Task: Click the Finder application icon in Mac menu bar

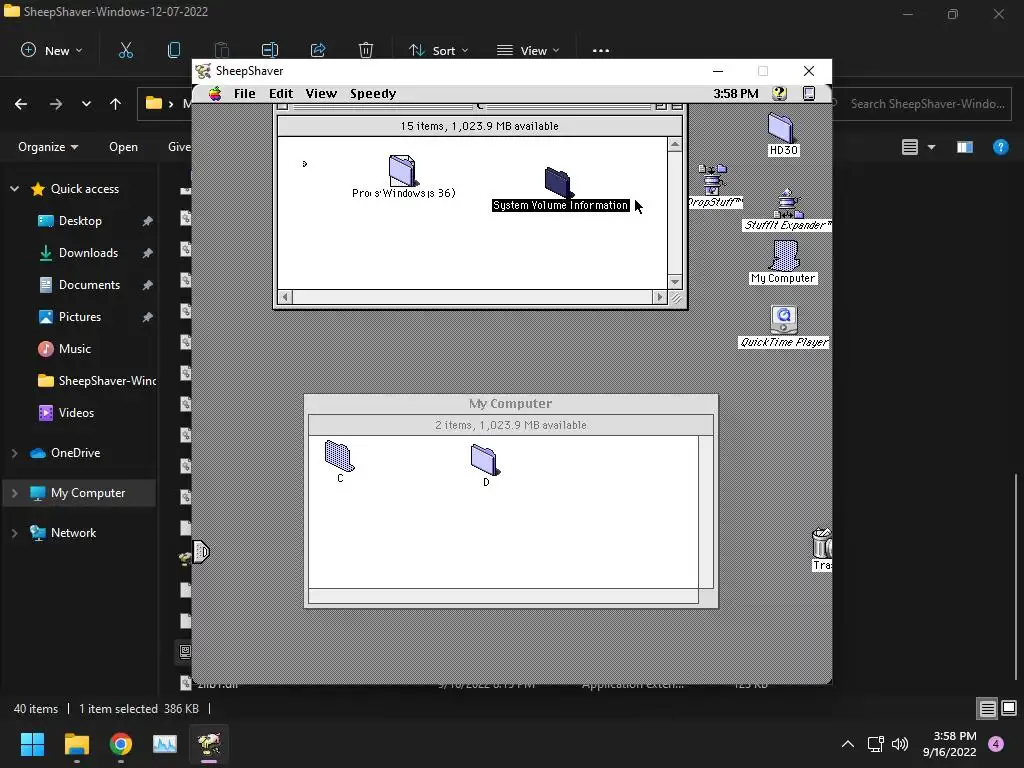Action: (809, 93)
